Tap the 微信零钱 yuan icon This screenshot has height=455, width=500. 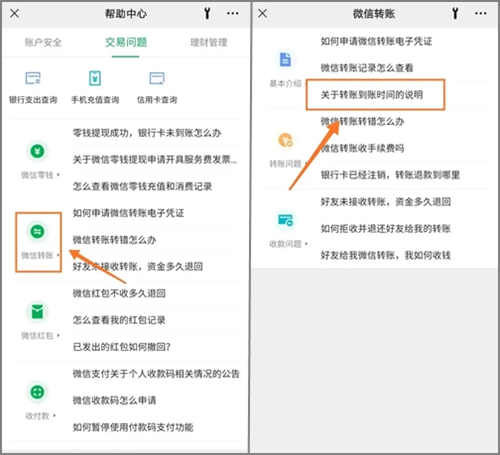pyautogui.click(x=37, y=151)
